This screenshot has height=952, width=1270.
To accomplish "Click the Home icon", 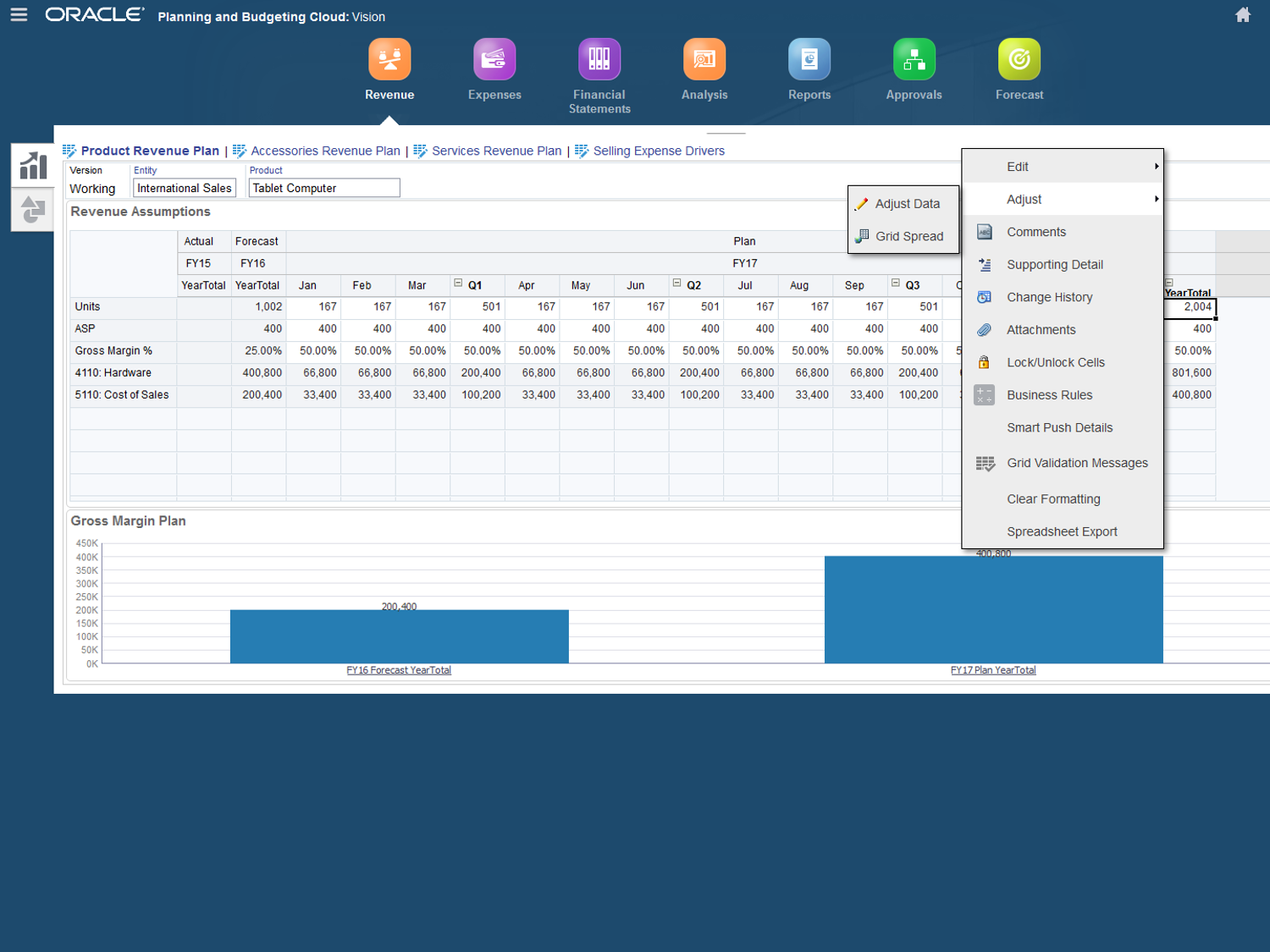I will click(x=1243, y=15).
